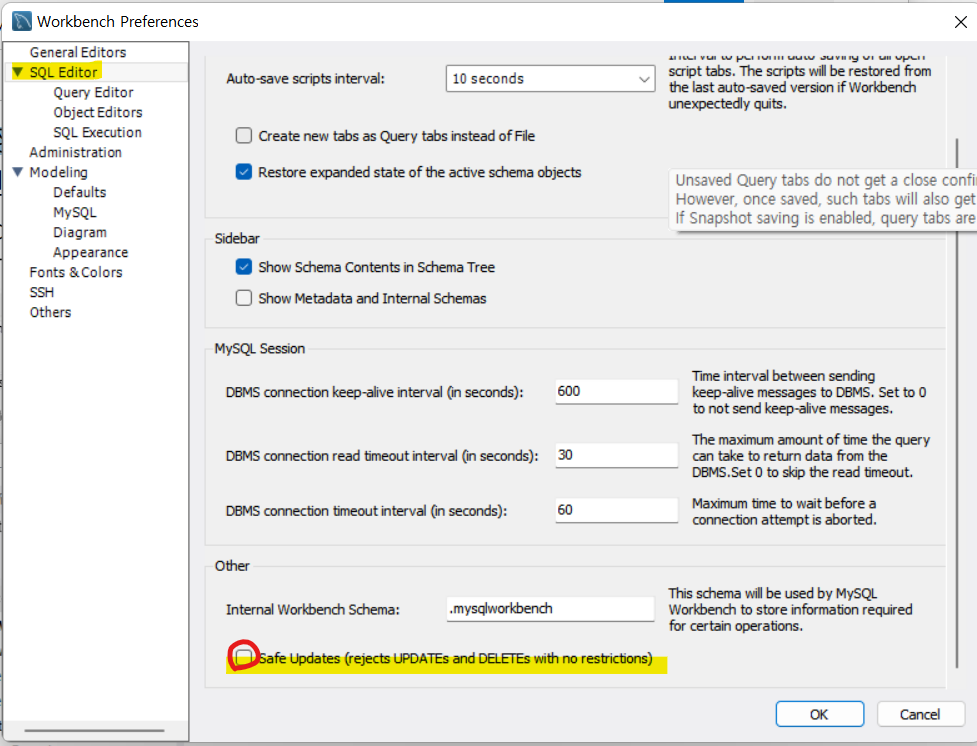This screenshot has width=977, height=746.
Task: Open Object Editors preferences page
Action: tap(98, 112)
